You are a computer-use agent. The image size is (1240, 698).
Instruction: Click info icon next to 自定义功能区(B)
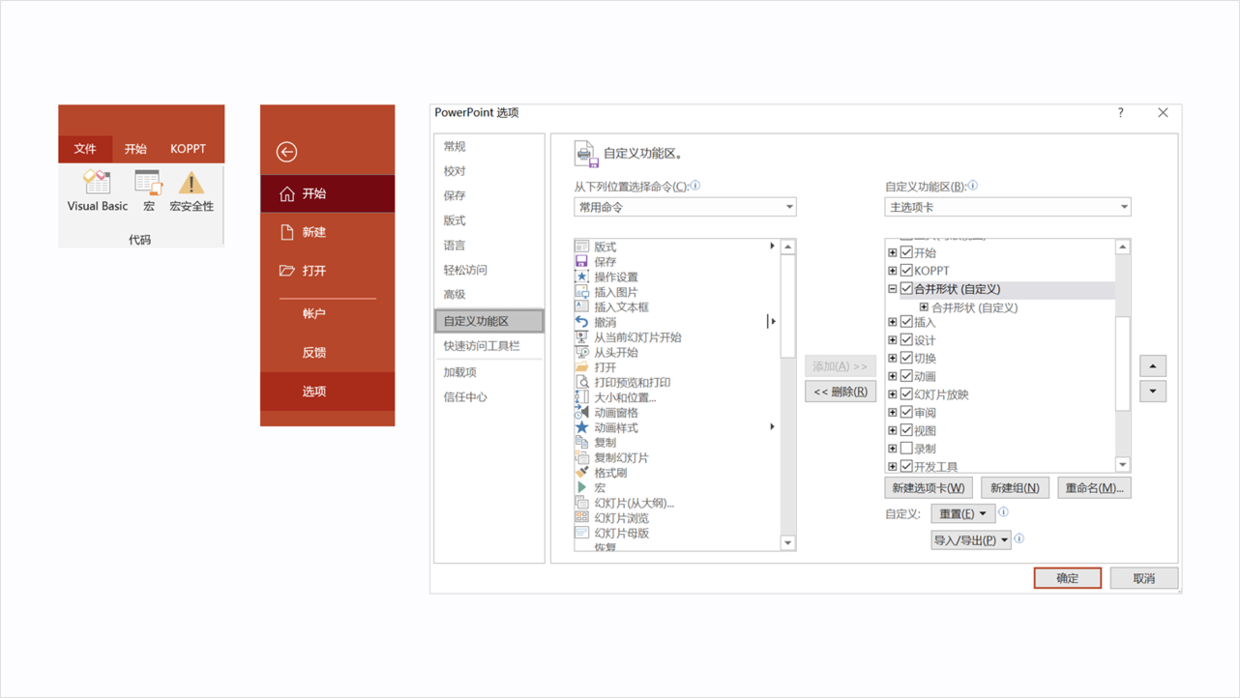[x=973, y=186]
